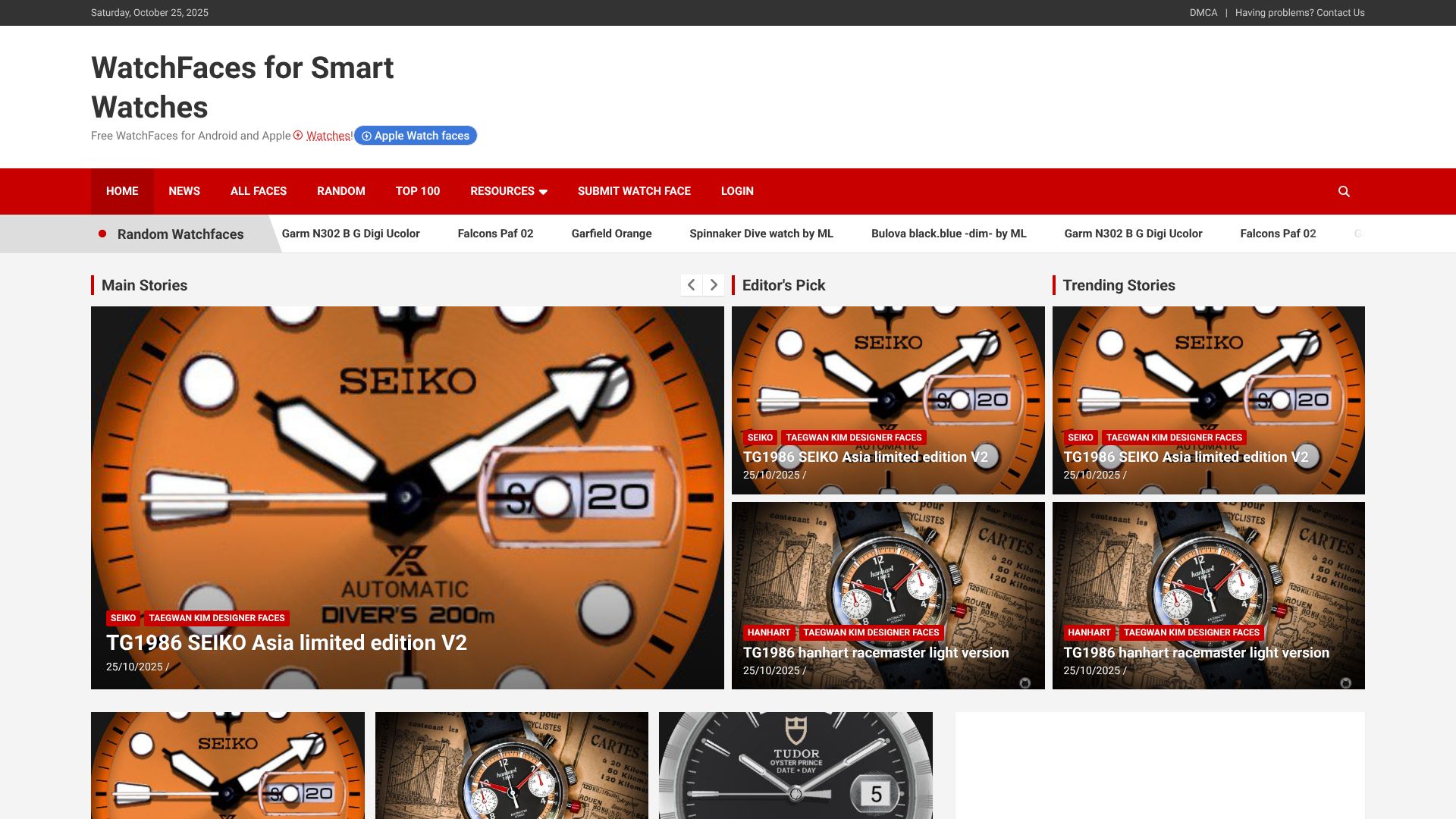Click the 'Saturday, October 25, 2025' date text
1456x819 pixels.
(x=149, y=13)
